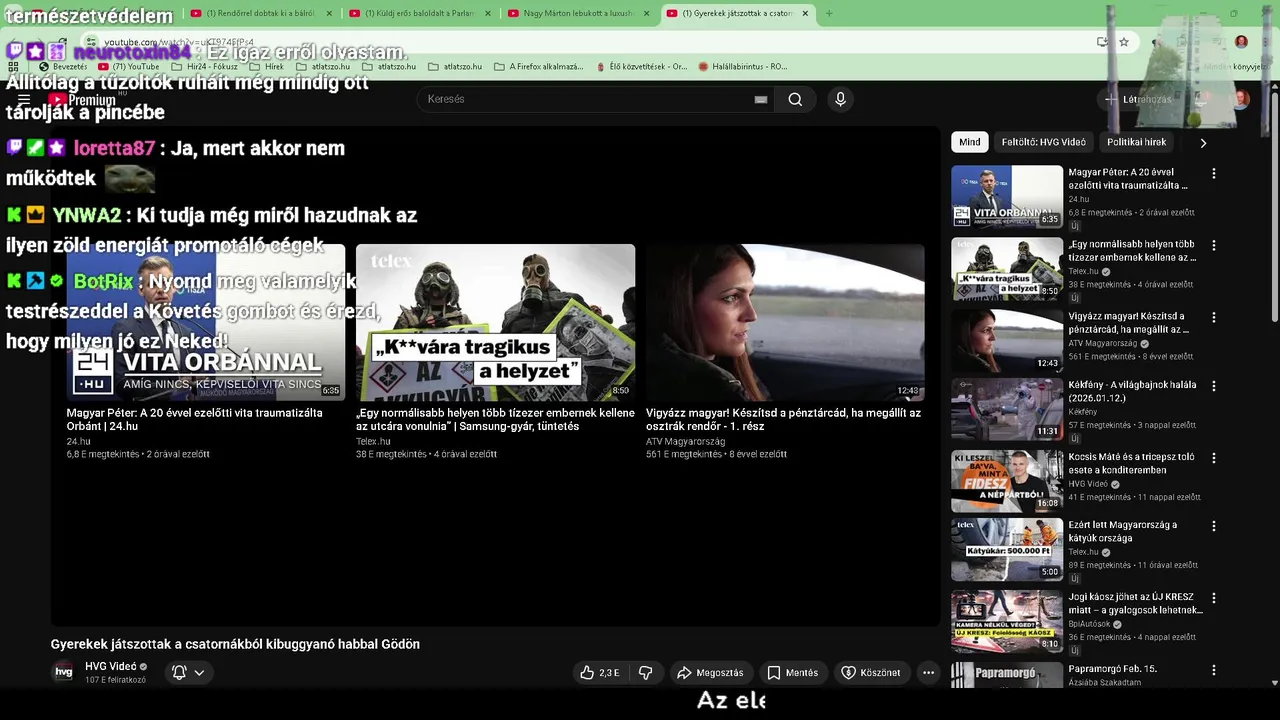Open the YouTube account avatar menu

pyautogui.click(x=1241, y=99)
